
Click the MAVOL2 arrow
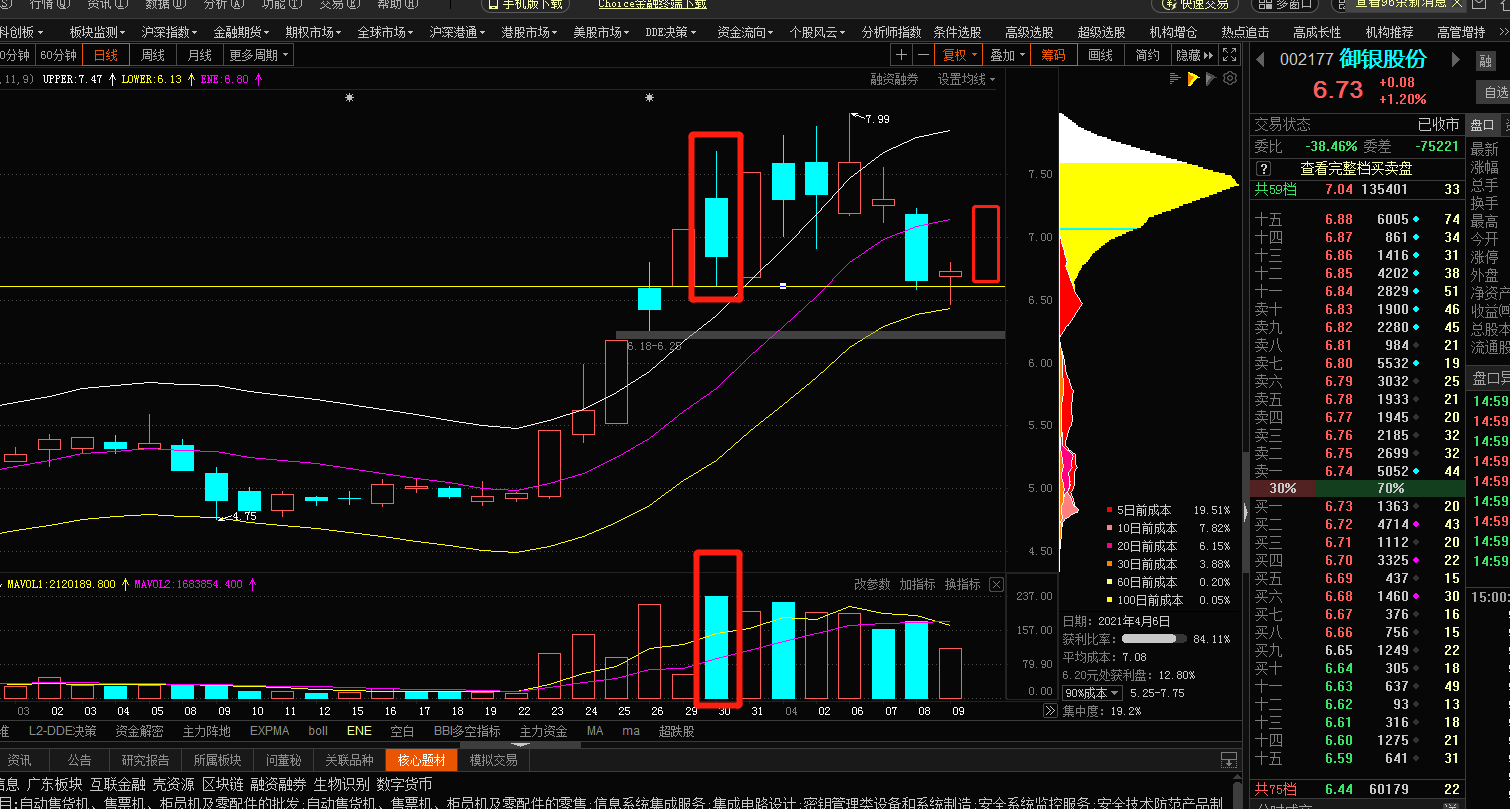click(251, 584)
